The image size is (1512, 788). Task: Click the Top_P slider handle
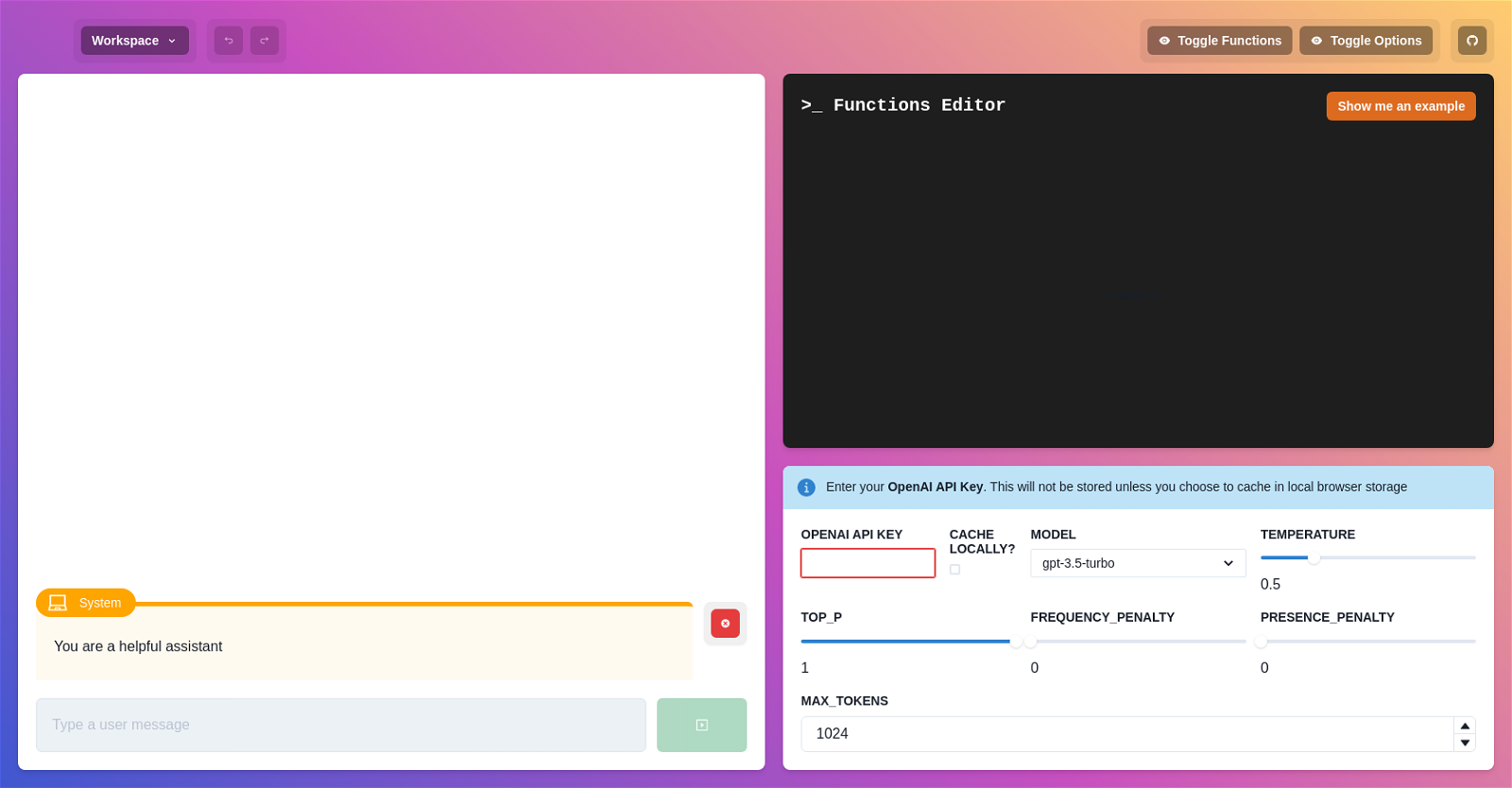(x=1016, y=642)
